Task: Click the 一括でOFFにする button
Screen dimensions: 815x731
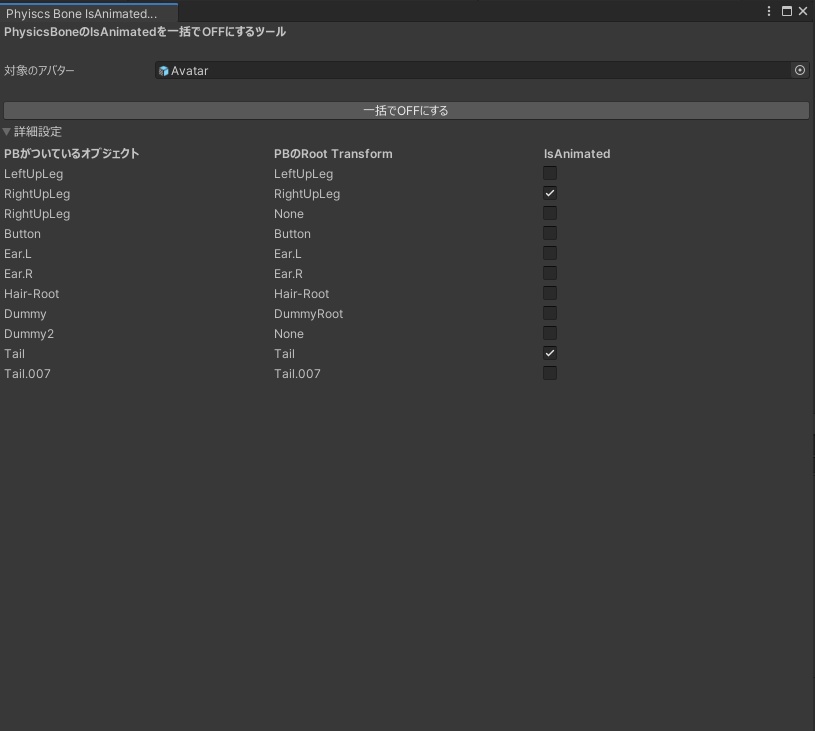Action: click(x=407, y=110)
